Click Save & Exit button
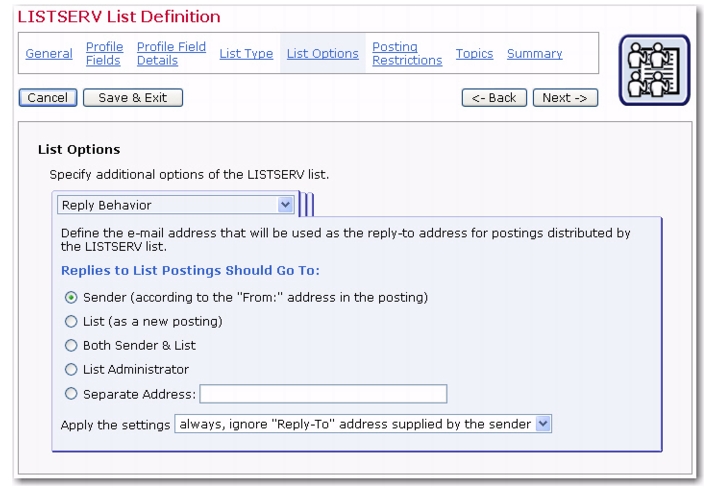This screenshot has width=716, height=488. 133,98
